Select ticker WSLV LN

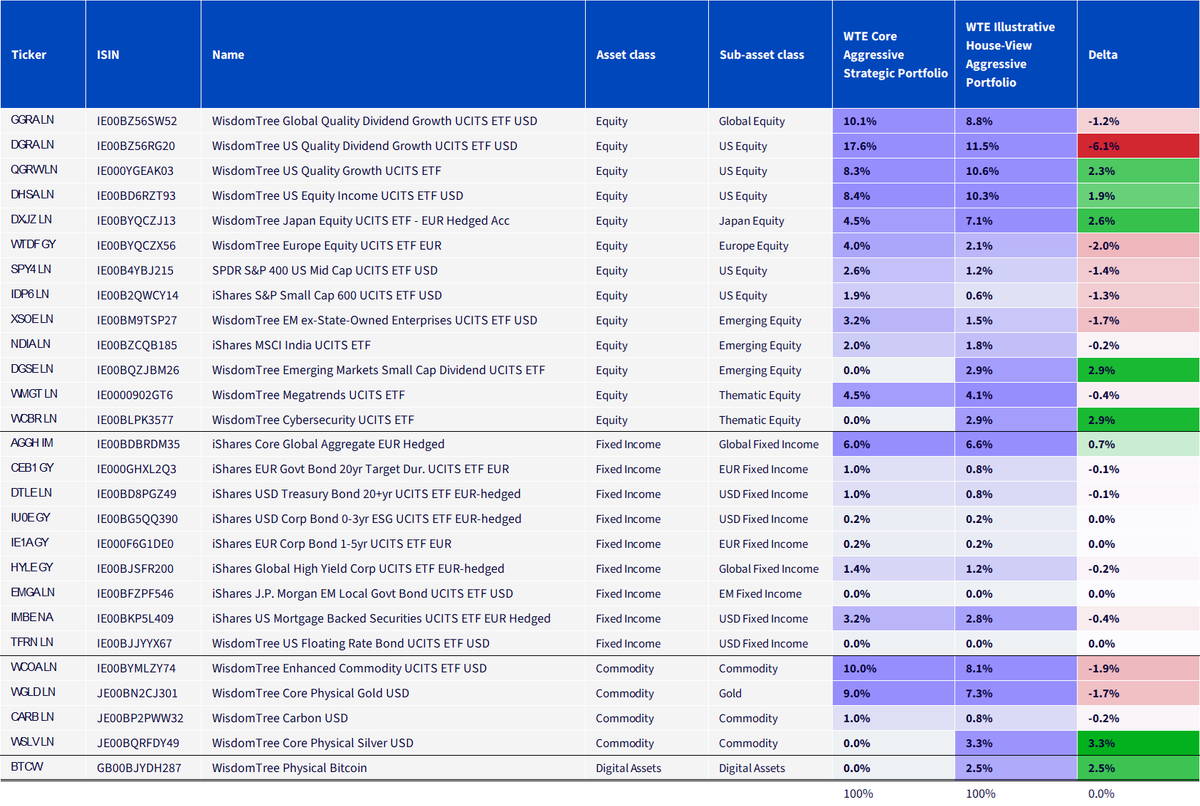(32, 743)
